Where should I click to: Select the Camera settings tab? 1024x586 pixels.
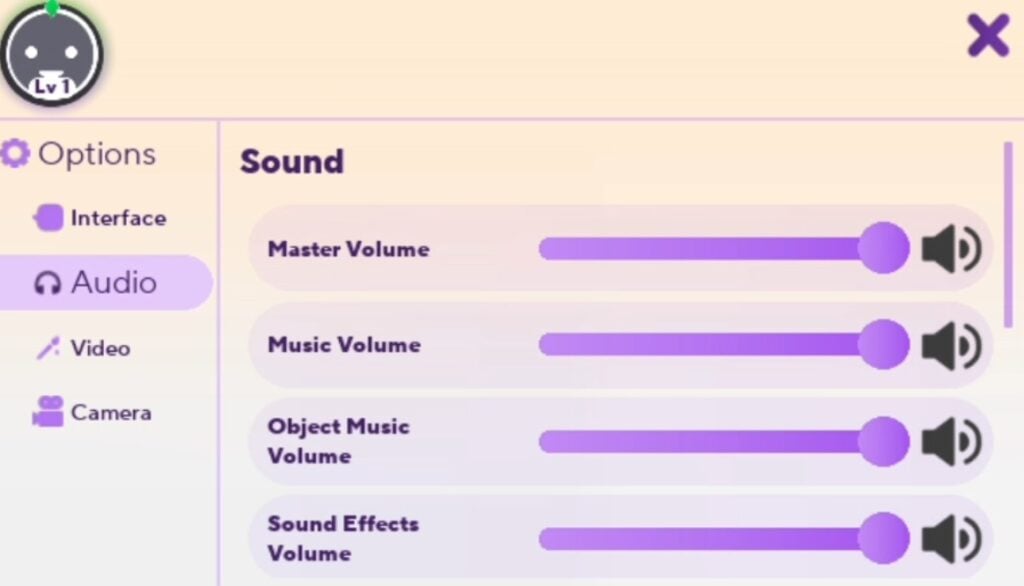click(x=110, y=412)
